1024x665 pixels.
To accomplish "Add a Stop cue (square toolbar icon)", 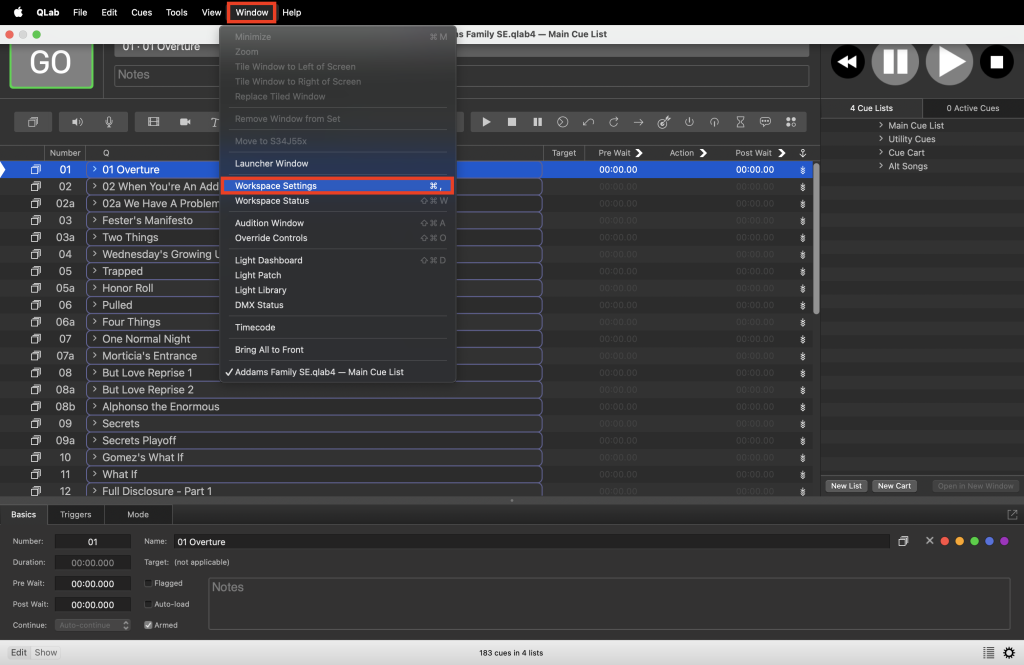I will 512,122.
